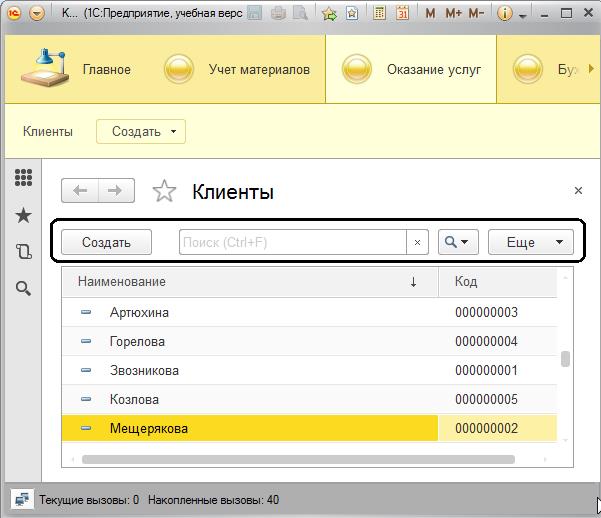Go back with the left arrow button
This screenshot has width=601, height=518.
pyautogui.click(x=81, y=191)
